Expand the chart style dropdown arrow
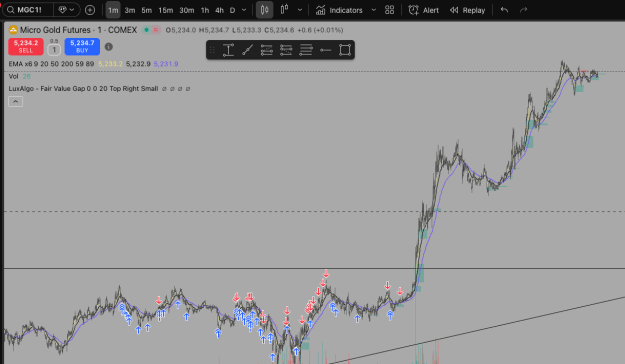Viewport: 625px width, 364px height. point(300,10)
